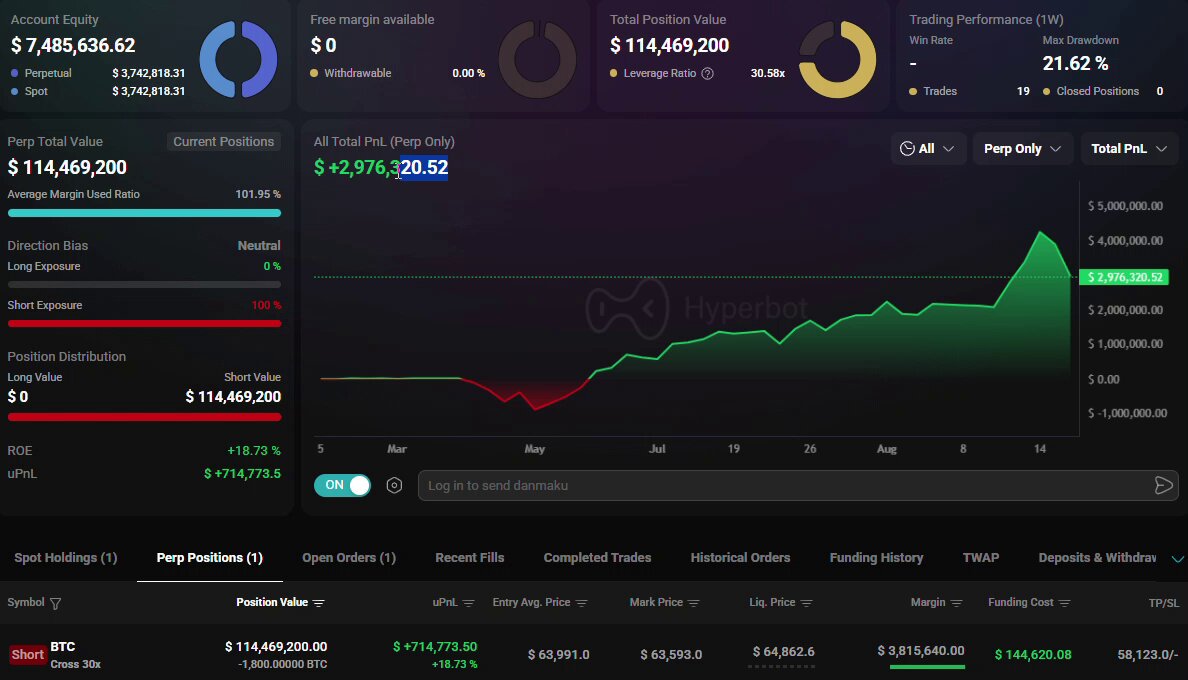Click the BTC Short badge
Image resolution: width=1188 pixels, height=680 pixels.
click(x=28, y=655)
